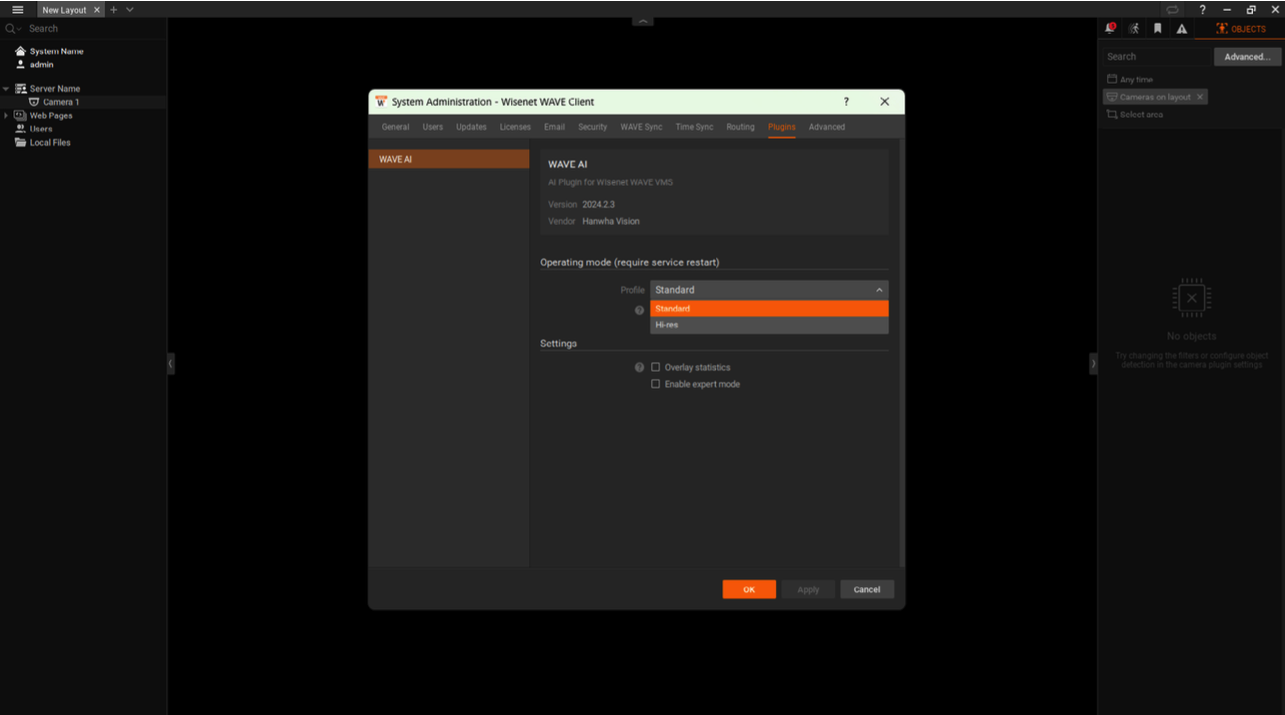Open the Routing tab

click(x=741, y=127)
